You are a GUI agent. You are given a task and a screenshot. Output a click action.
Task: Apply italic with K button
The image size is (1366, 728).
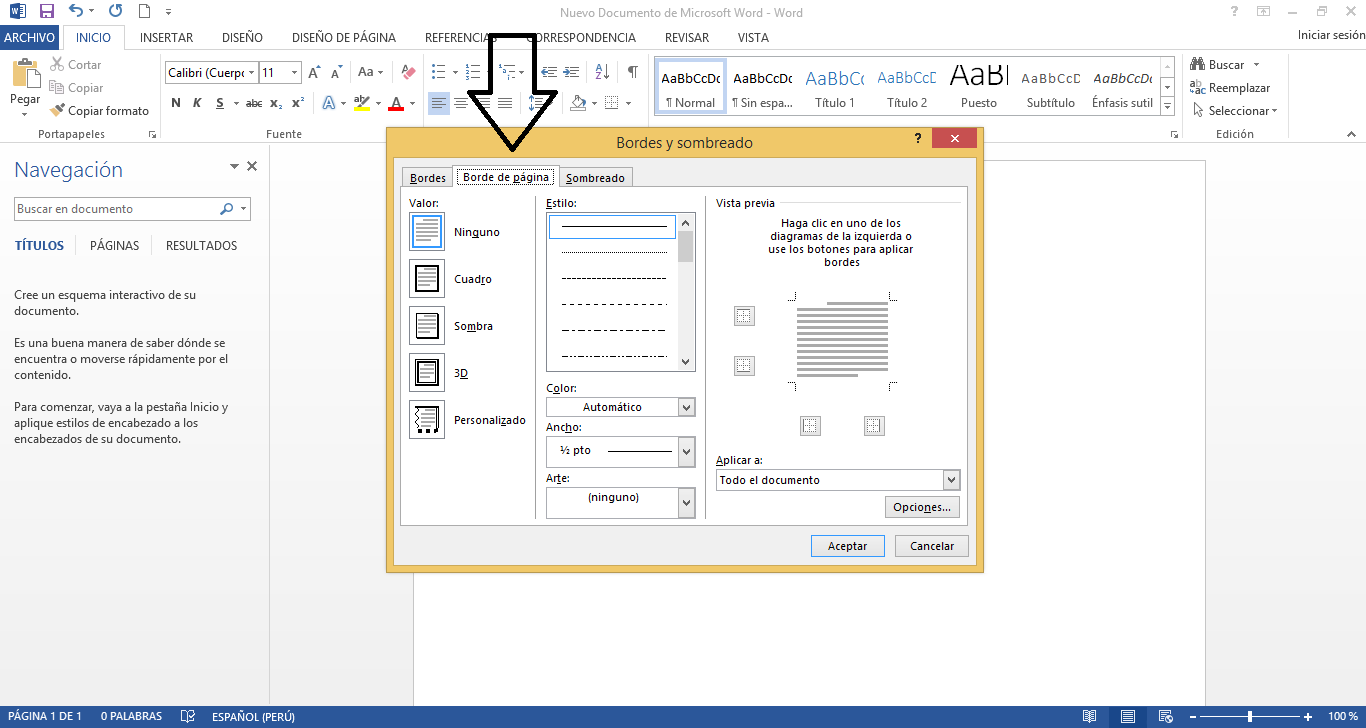point(196,103)
